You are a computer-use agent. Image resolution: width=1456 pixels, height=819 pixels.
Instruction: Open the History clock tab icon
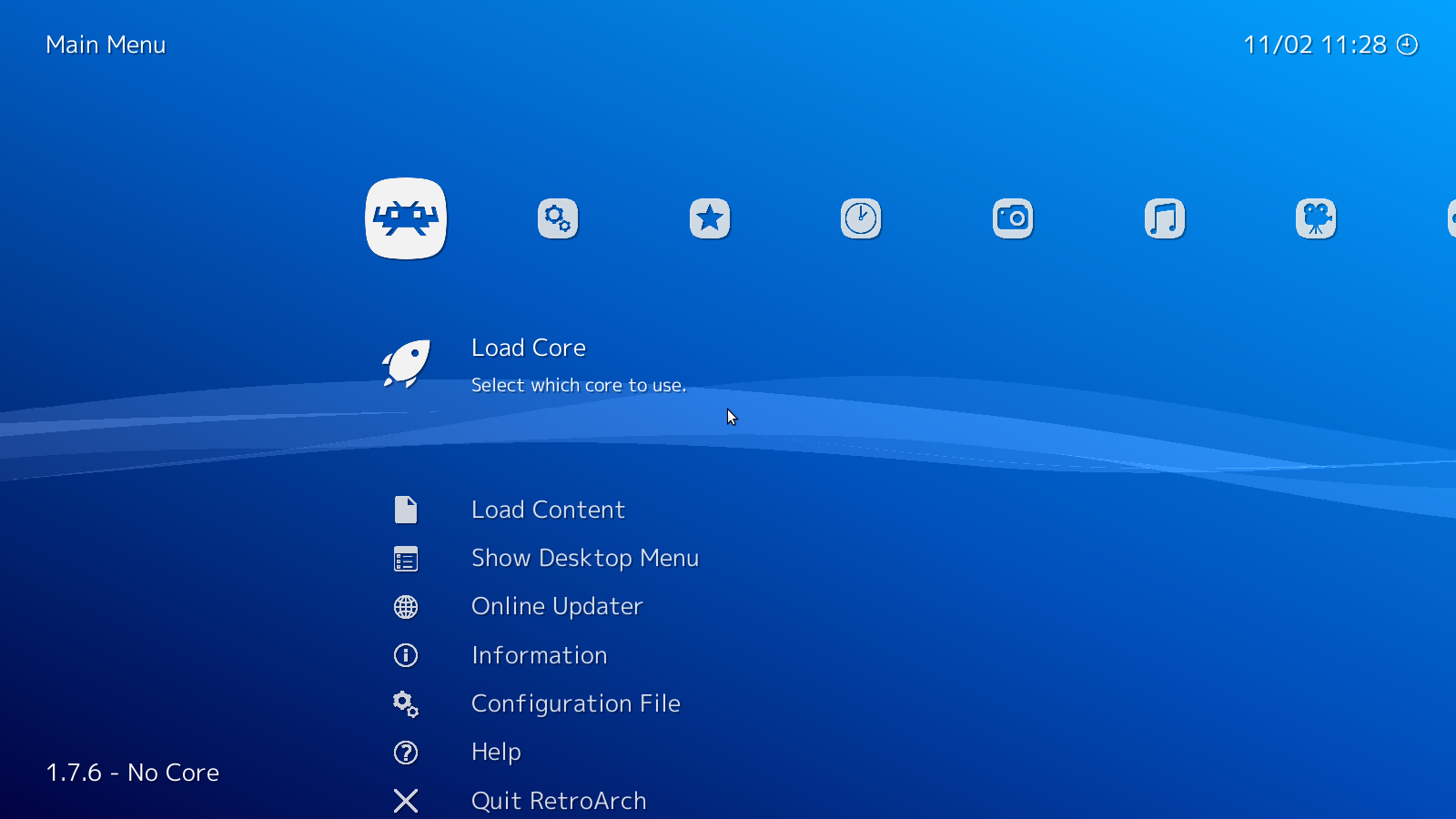click(861, 218)
